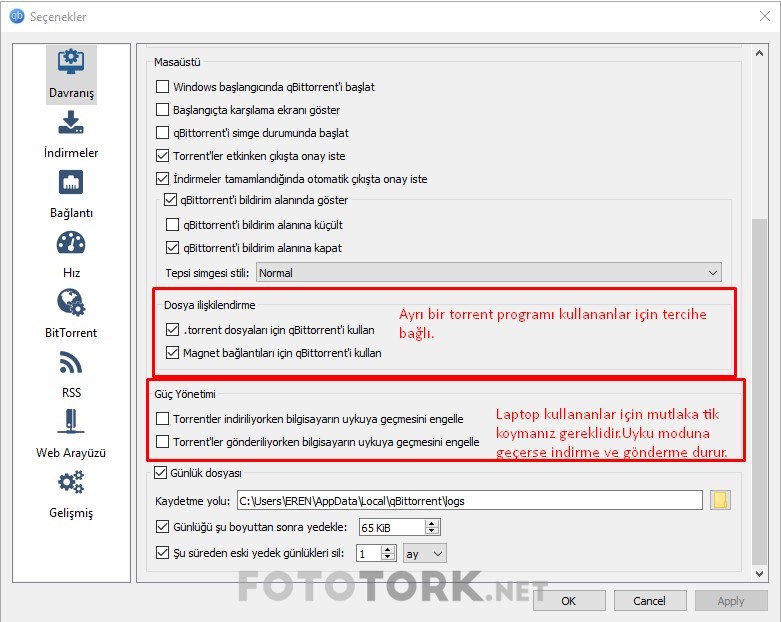Tick Başlangıçta karşılama ekranı göster
The image size is (781, 622).
coord(162,110)
